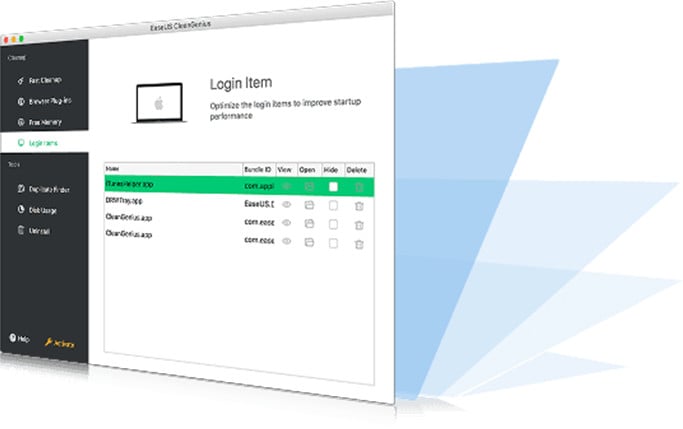
Task: Select the iTunesHelper.app row name
Action: point(129,184)
